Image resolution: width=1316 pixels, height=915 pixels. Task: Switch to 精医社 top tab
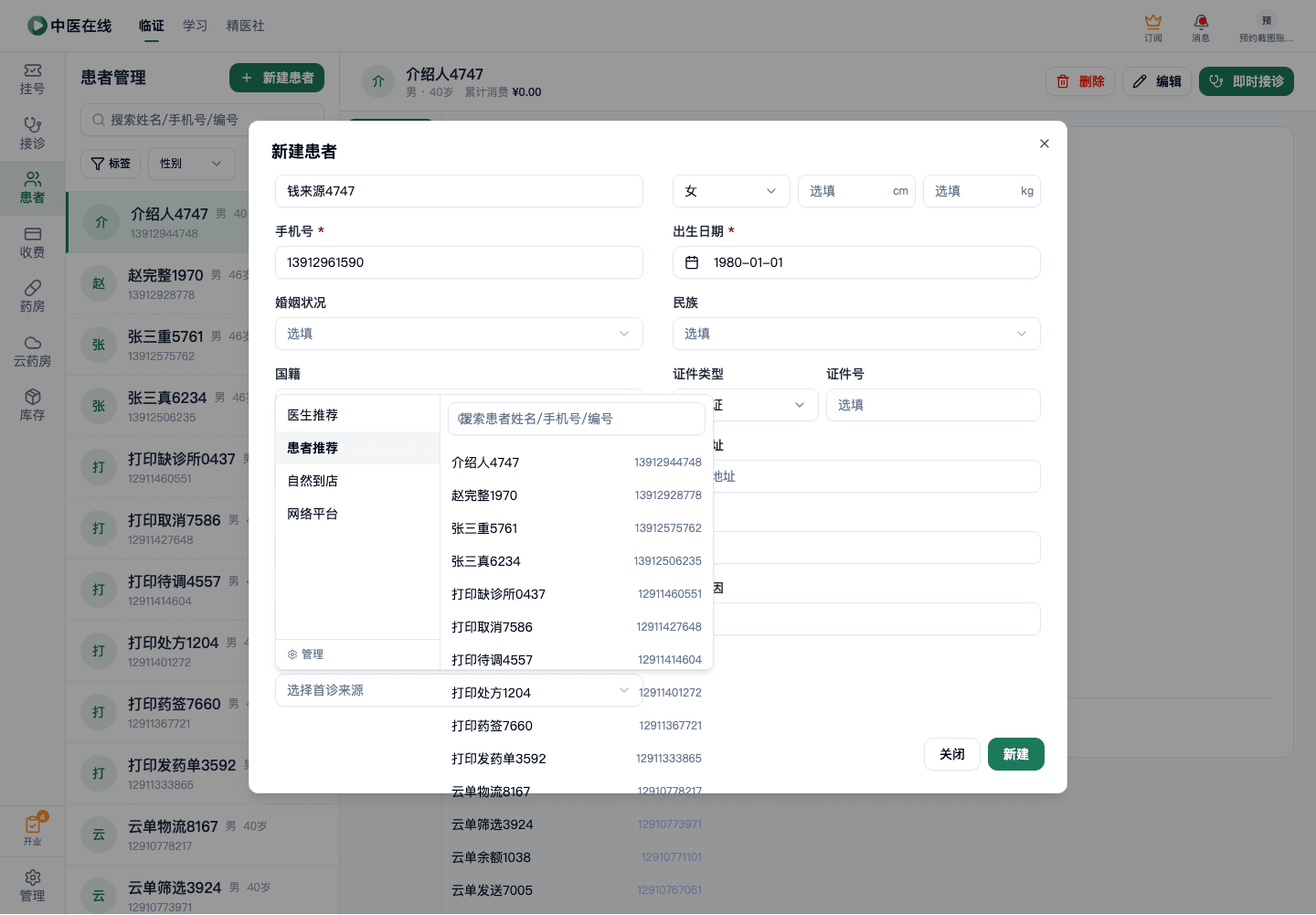[246, 26]
